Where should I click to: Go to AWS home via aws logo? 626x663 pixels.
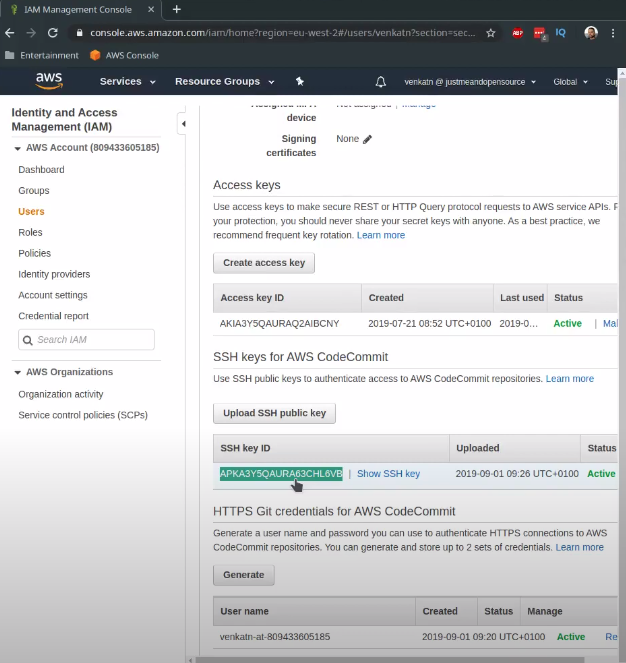pyautogui.click(x=49, y=81)
